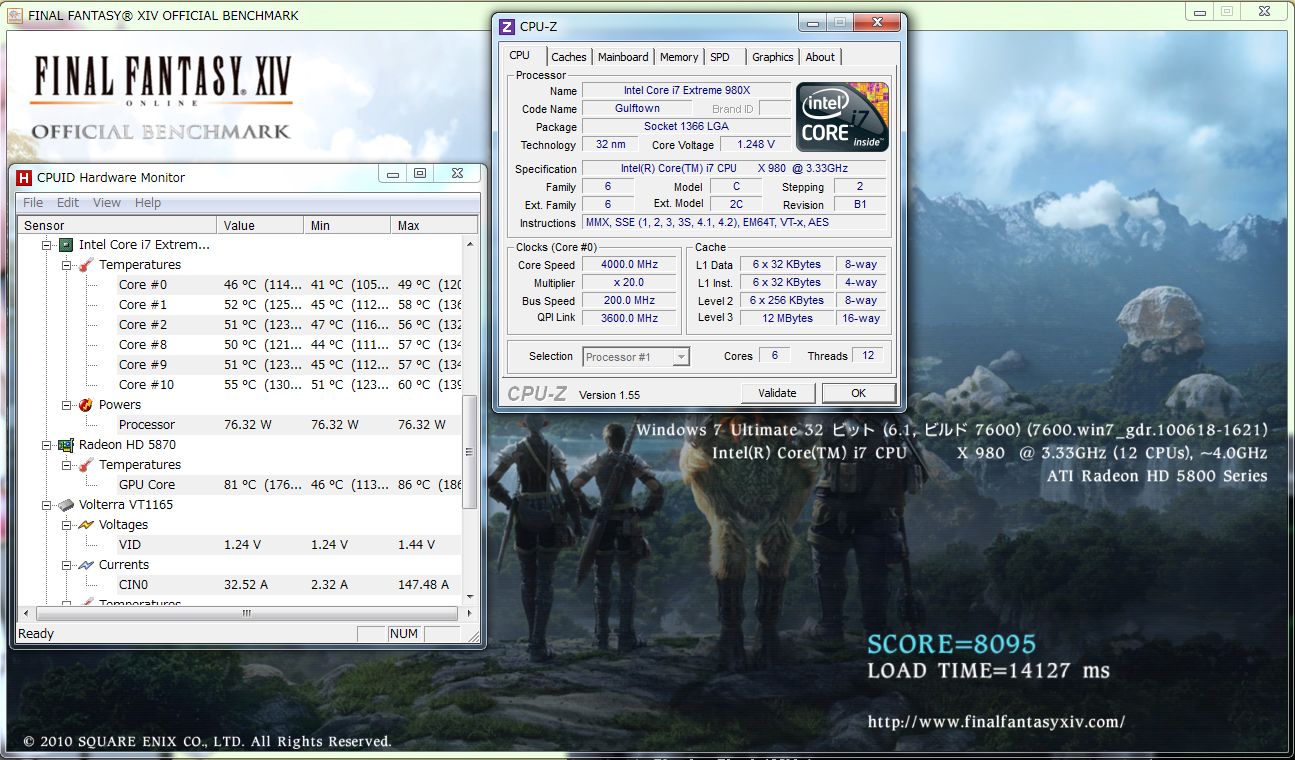Click the chip icon beside Volterra VT1165

65,505
